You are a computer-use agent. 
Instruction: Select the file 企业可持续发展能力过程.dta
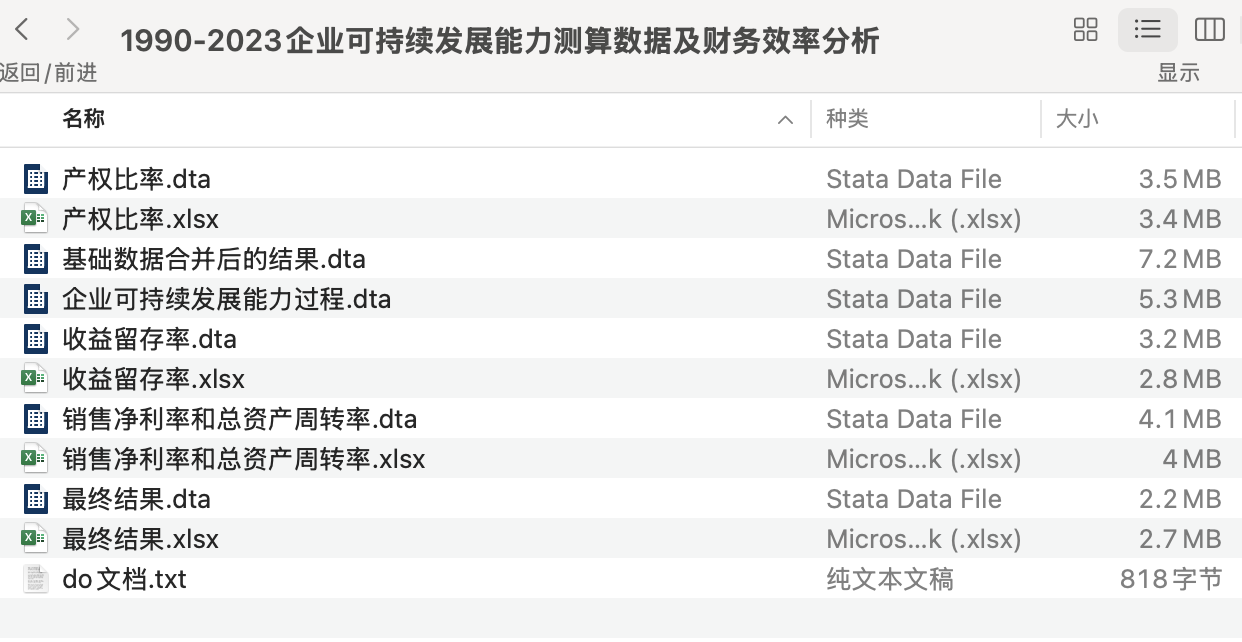[227, 299]
